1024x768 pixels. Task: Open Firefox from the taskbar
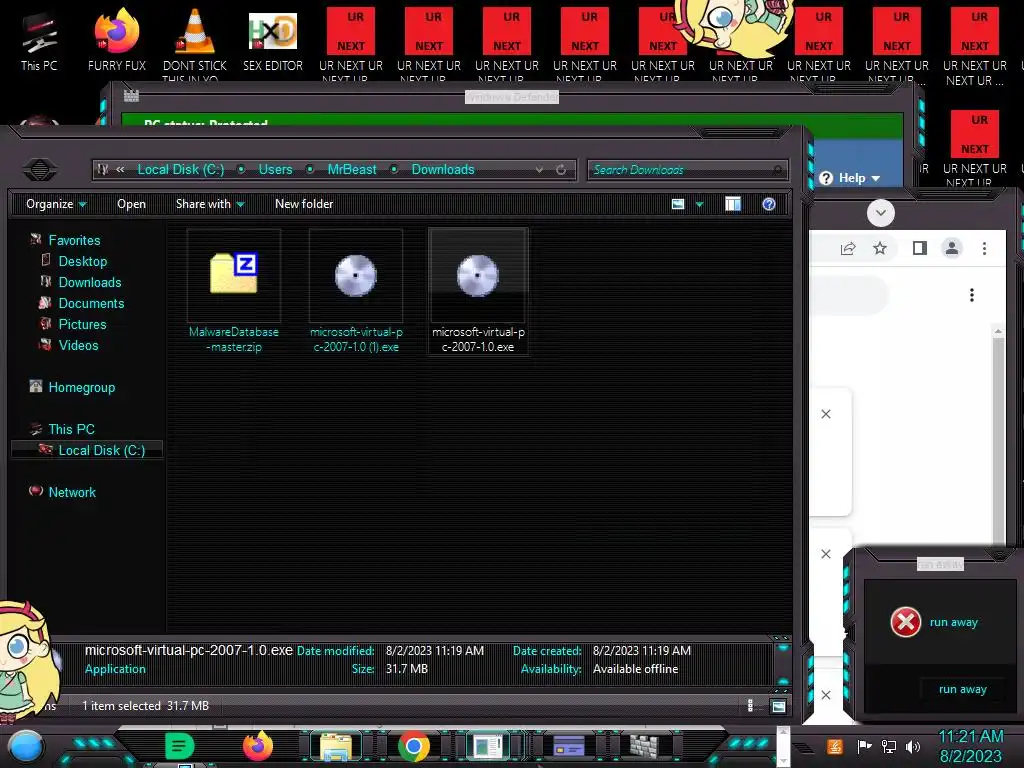tap(258, 746)
